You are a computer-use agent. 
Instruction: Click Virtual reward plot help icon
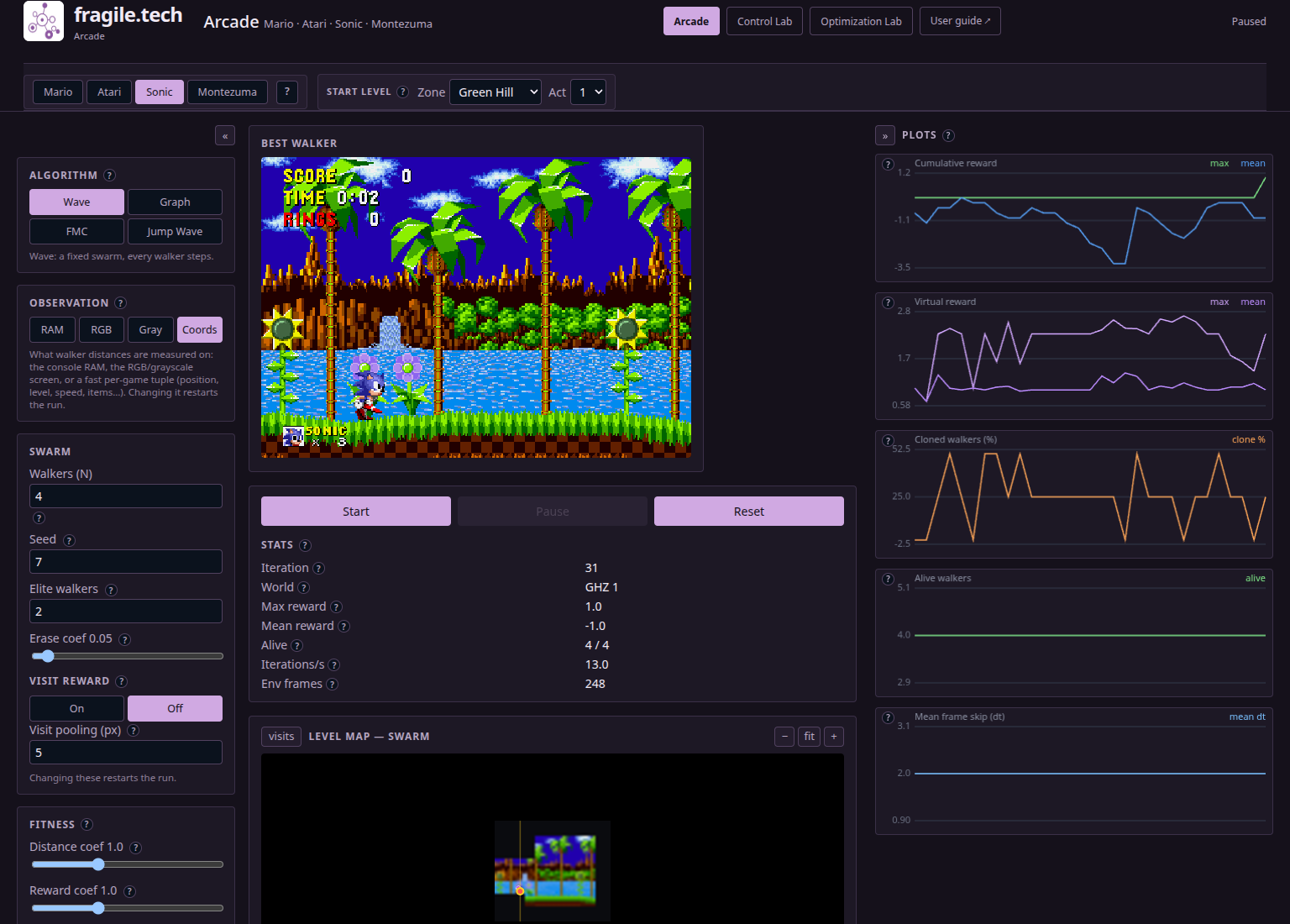click(888, 302)
